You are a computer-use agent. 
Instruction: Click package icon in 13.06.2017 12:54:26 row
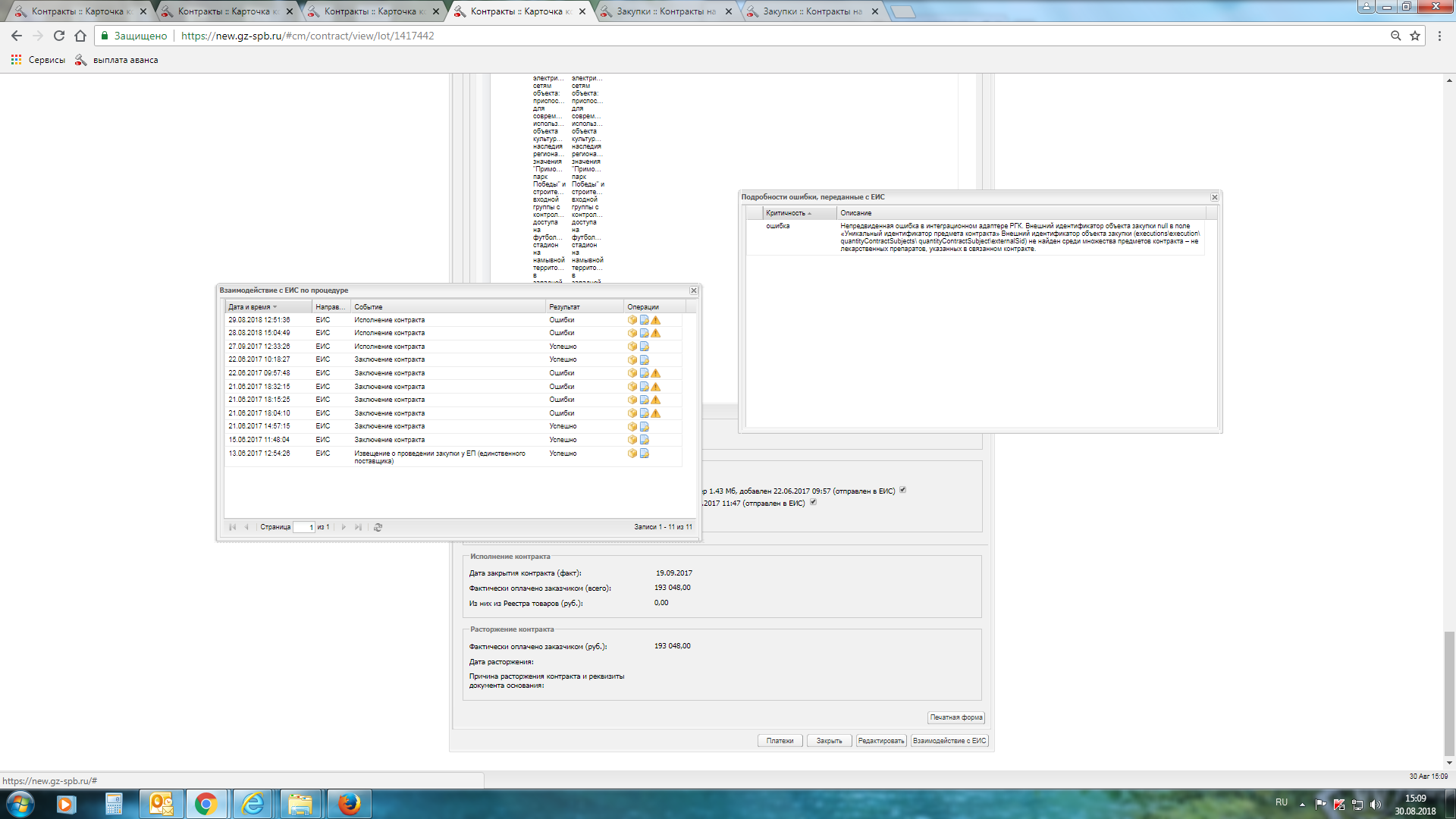(x=632, y=453)
